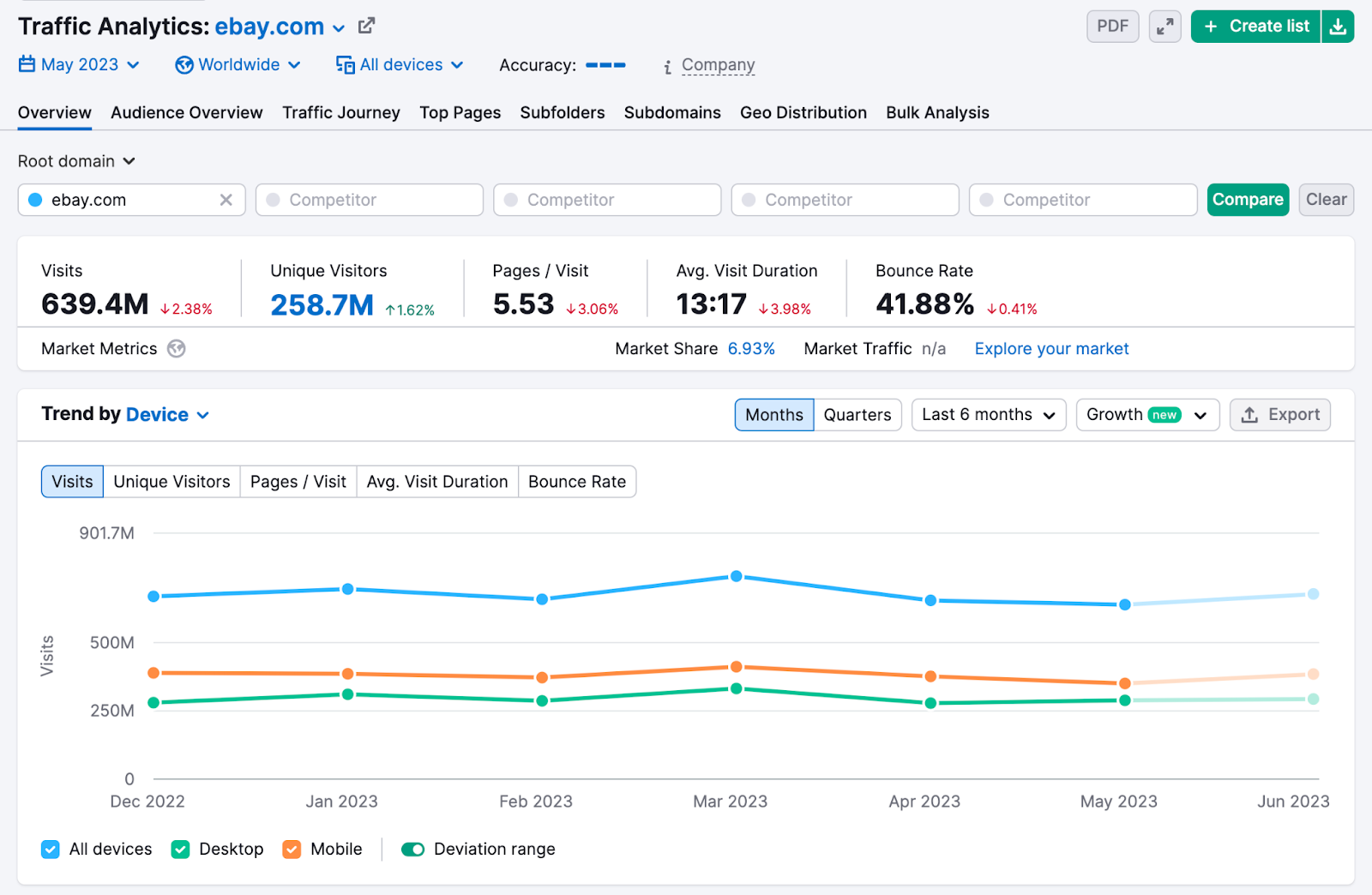Click the calendar icon next to May 2023
The height and width of the screenshot is (895, 1372).
click(27, 64)
